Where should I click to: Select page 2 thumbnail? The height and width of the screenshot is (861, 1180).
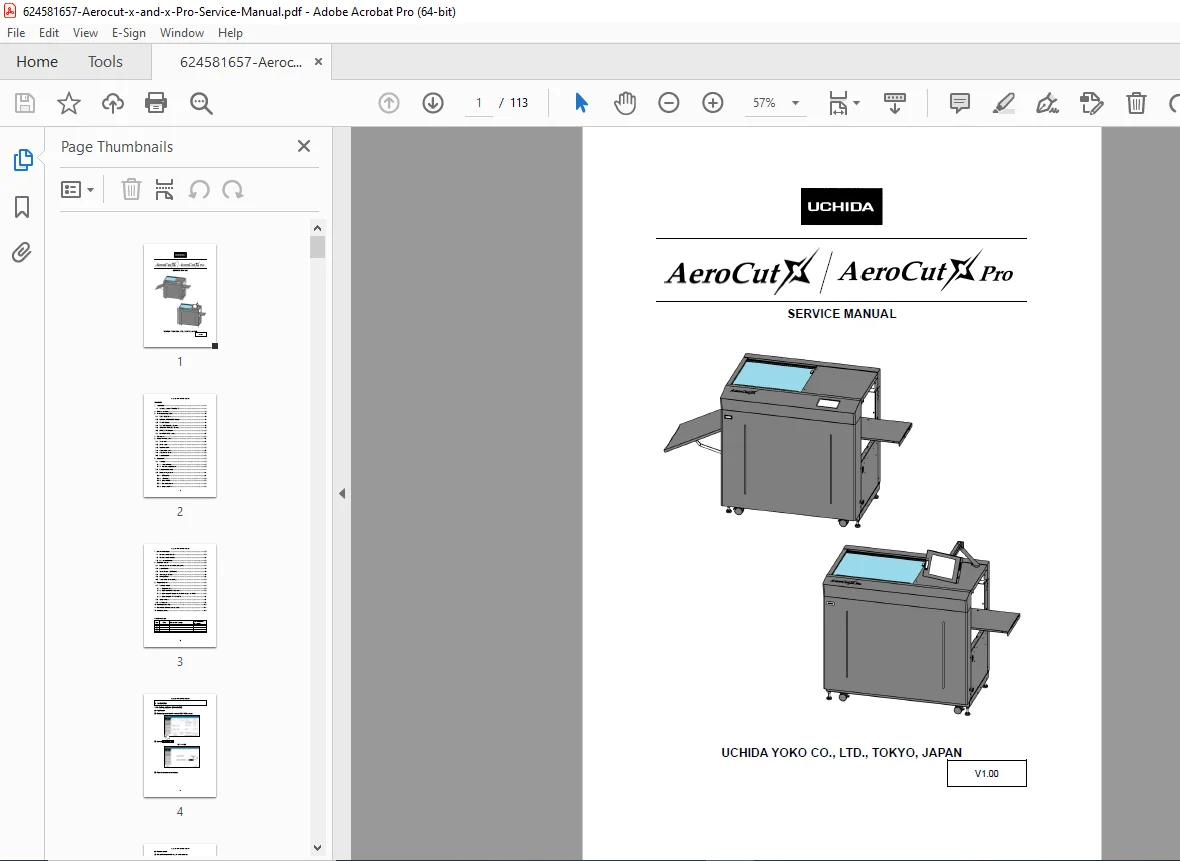180,446
